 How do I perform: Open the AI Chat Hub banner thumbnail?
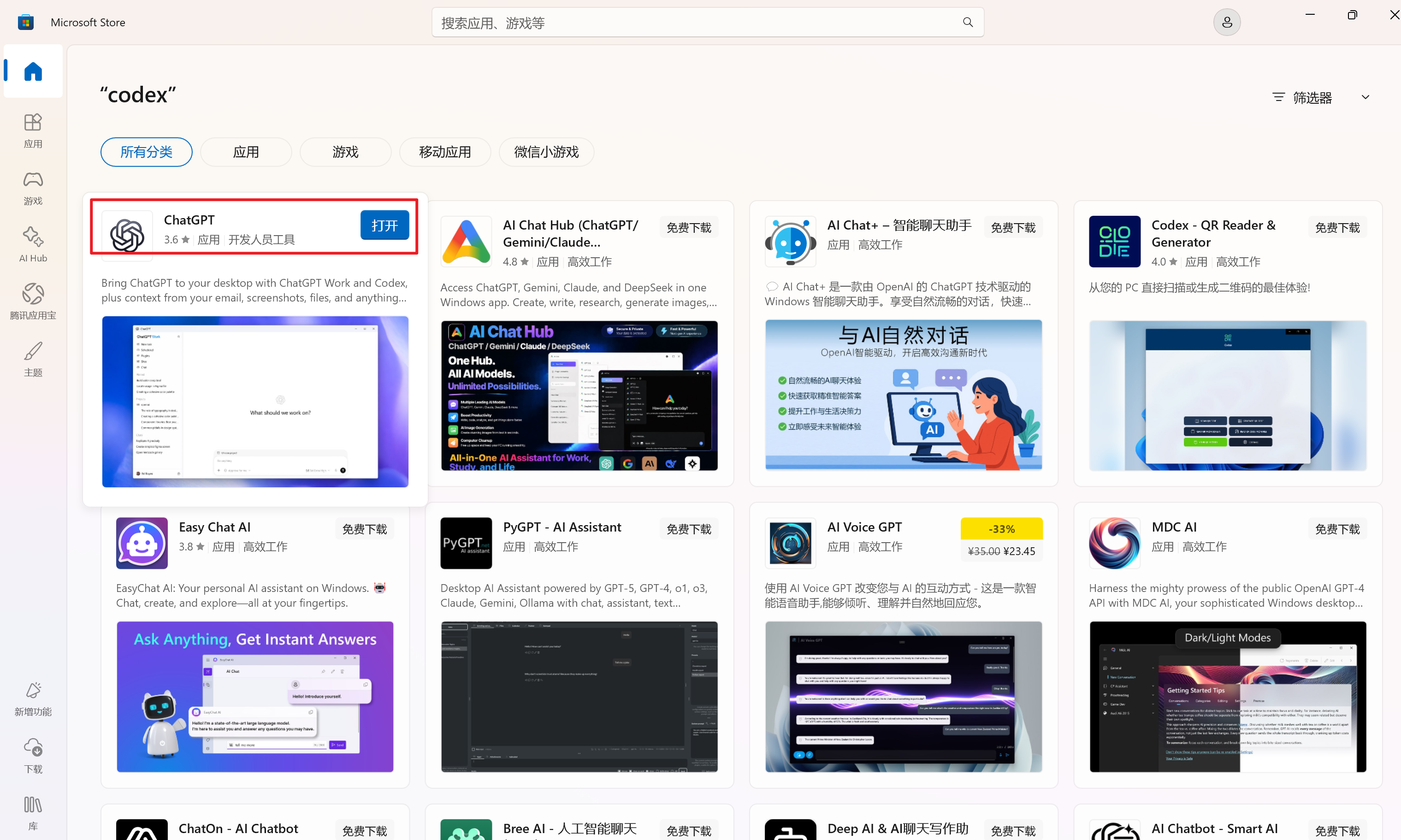click(579, 396)
